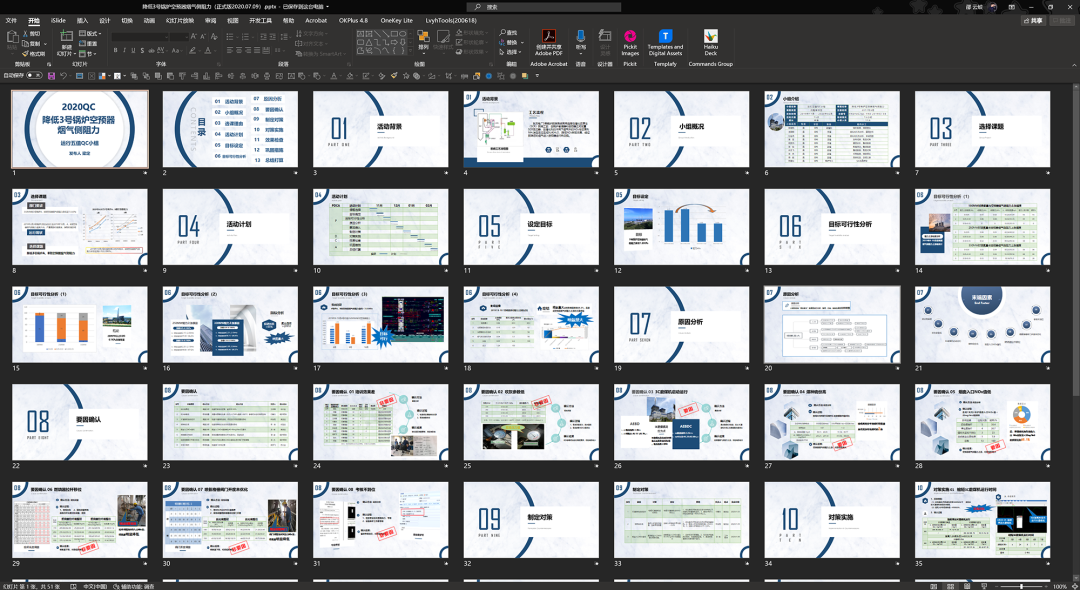Viewport: 1080px width, 590px height.
Task: Select slide 12 thumbnail with bar chart
Action: click(681, 227)
